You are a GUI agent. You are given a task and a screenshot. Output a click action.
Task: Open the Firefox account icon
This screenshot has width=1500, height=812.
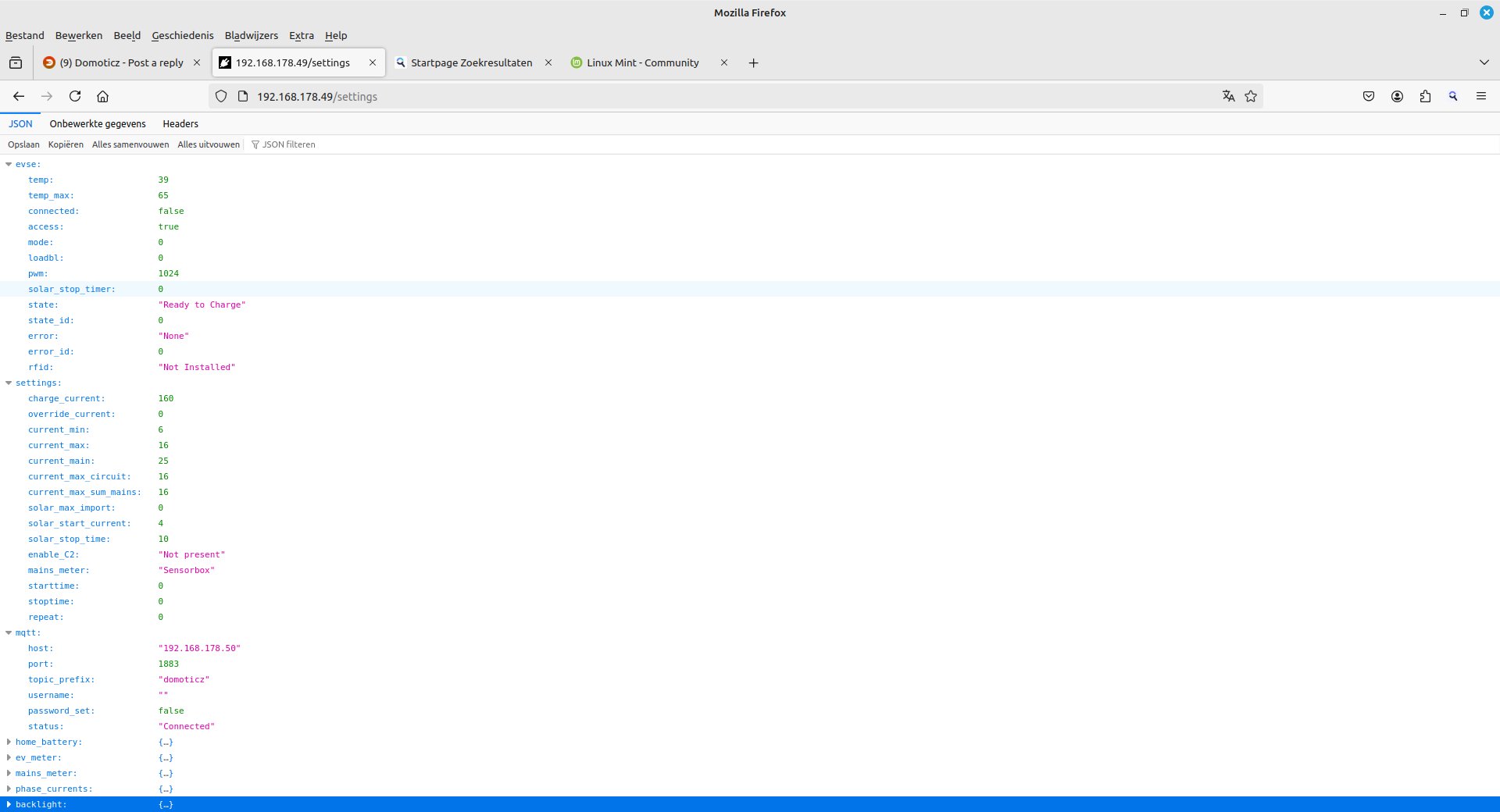coord(1397,96)
